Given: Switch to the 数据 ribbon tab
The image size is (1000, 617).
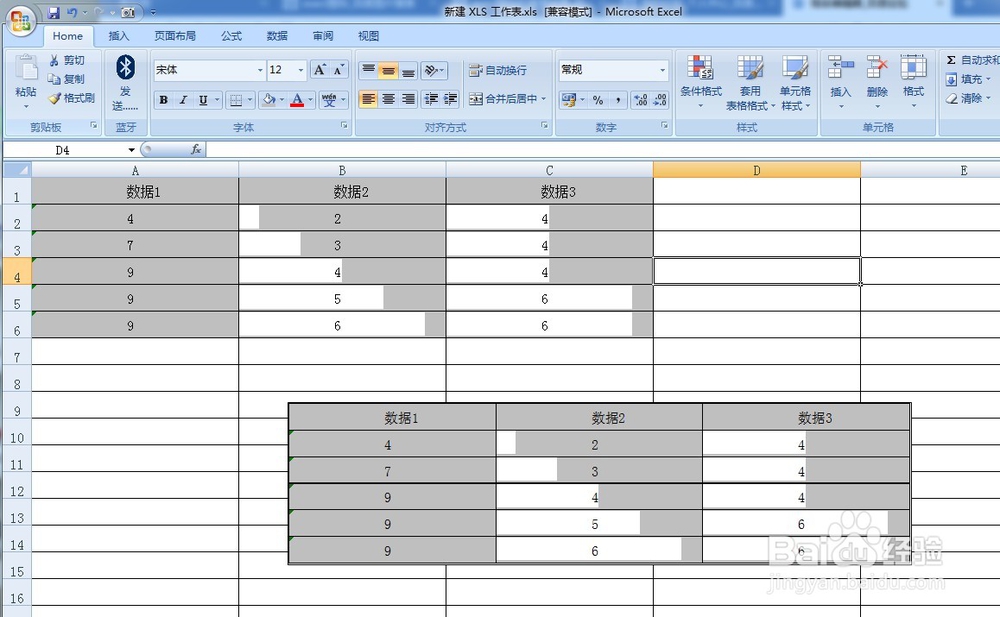Looking at the screenshot, I should pos(277,36).
